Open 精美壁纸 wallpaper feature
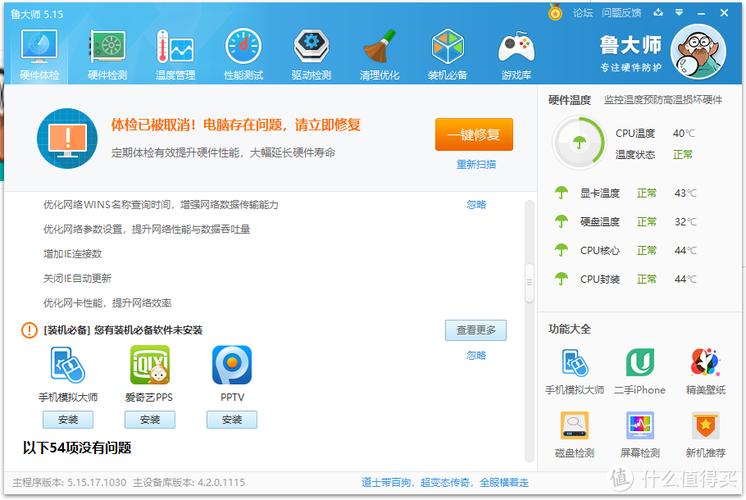Viewport: 746px width, 500px height. point(706,372)
